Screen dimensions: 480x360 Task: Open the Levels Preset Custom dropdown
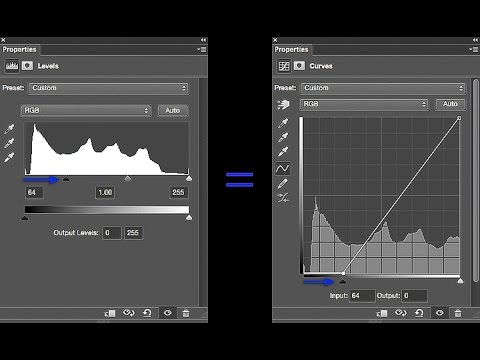(109, 88)
